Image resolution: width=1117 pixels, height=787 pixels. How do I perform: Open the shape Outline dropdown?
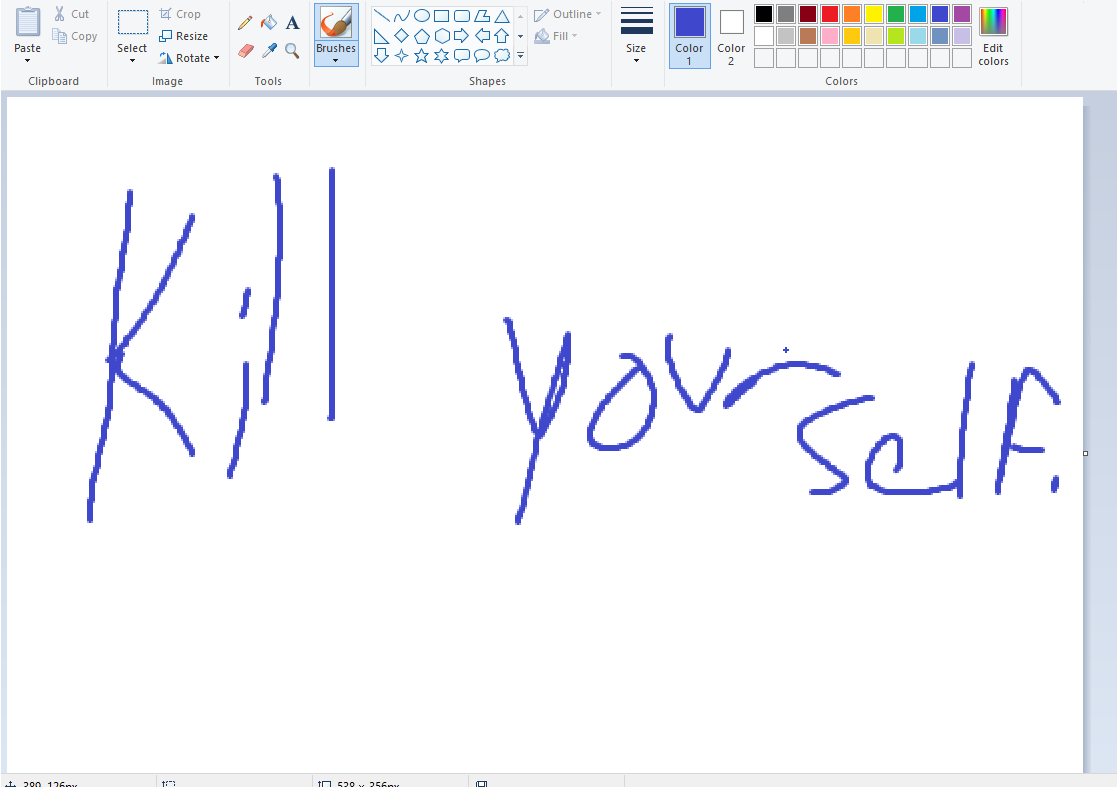tap(568, 14)
